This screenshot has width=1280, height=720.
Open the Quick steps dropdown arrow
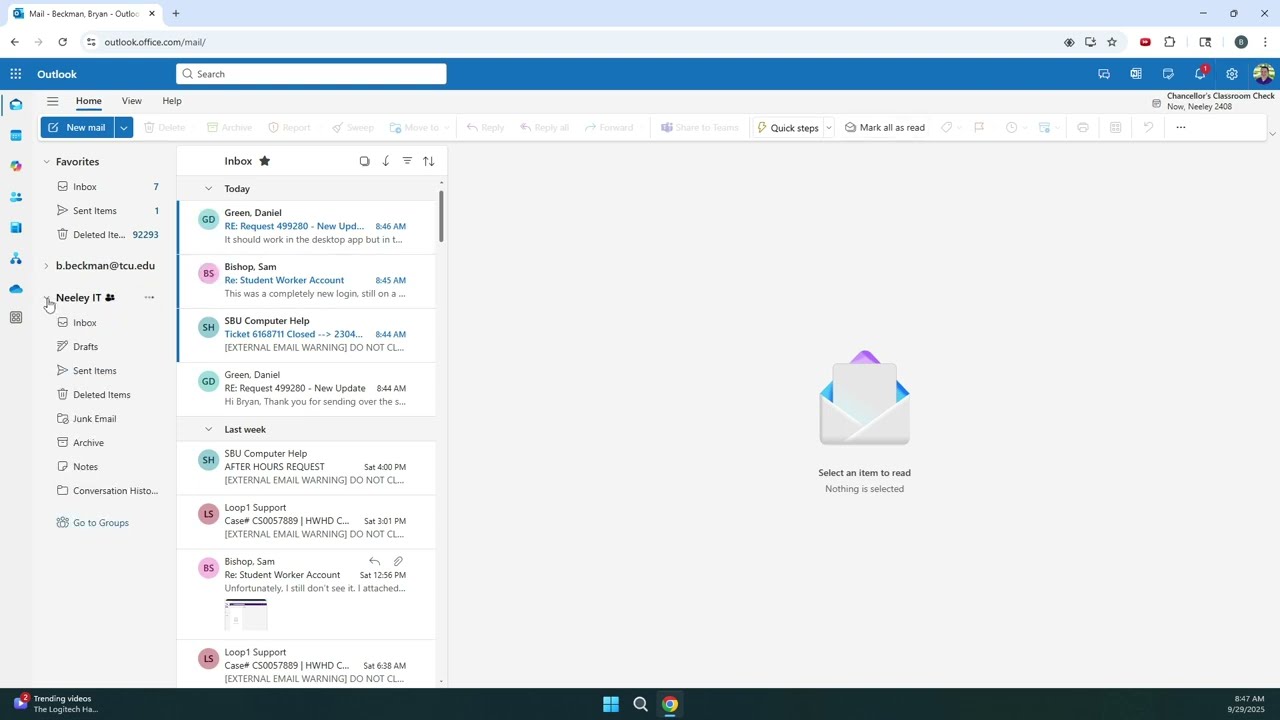tap(829, 128)
